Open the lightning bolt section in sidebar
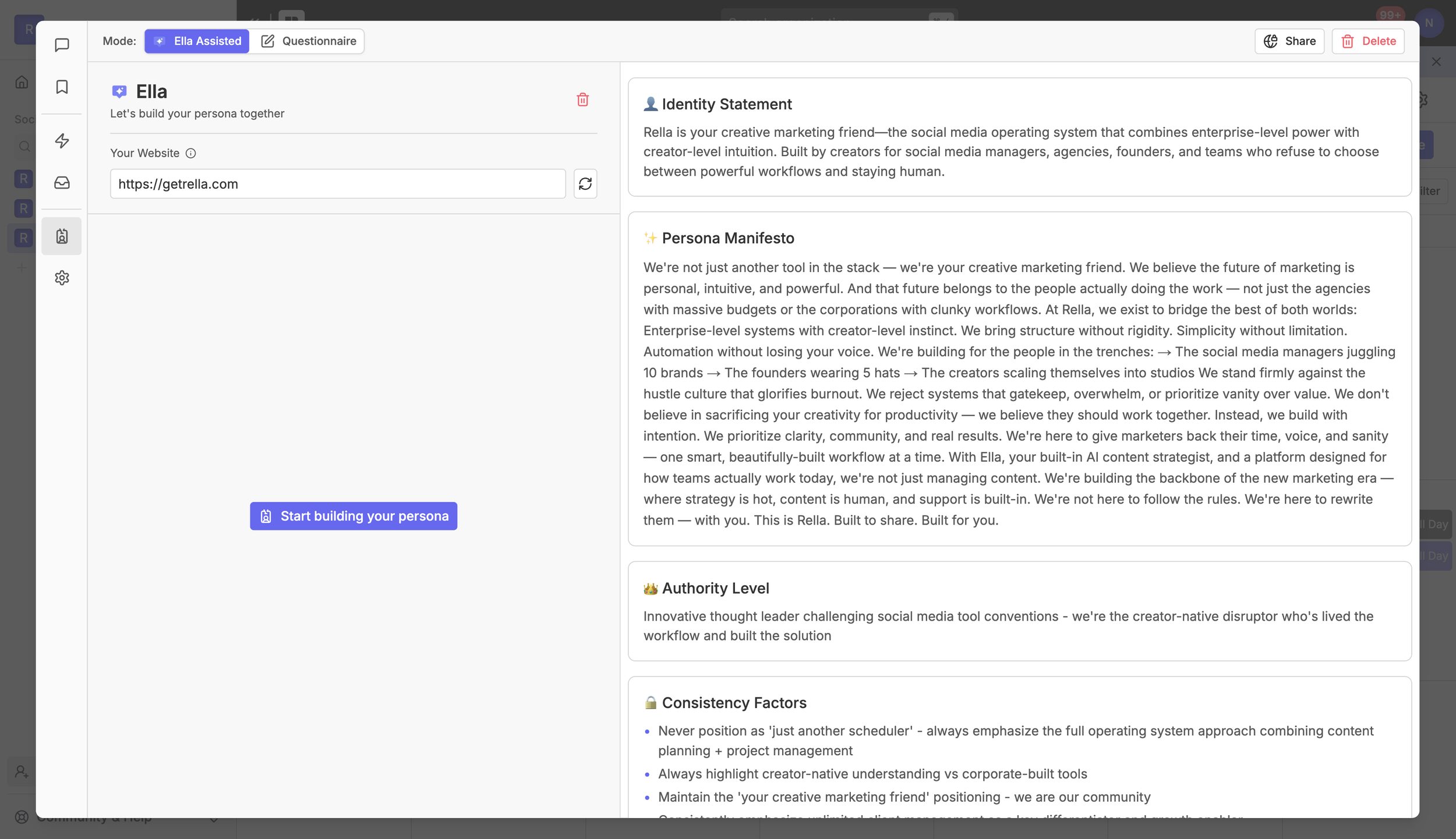This screenshot has width=1456, height=839. point(62,140)
